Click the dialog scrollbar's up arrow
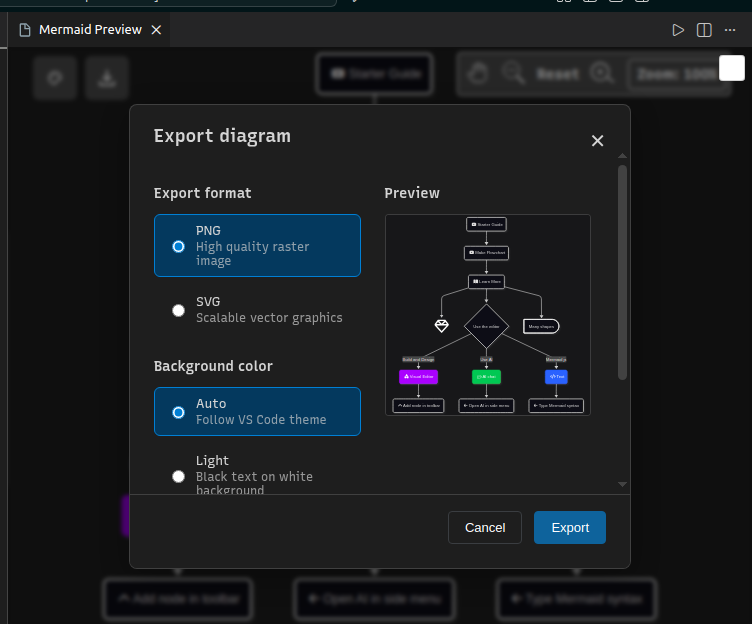 623,156
